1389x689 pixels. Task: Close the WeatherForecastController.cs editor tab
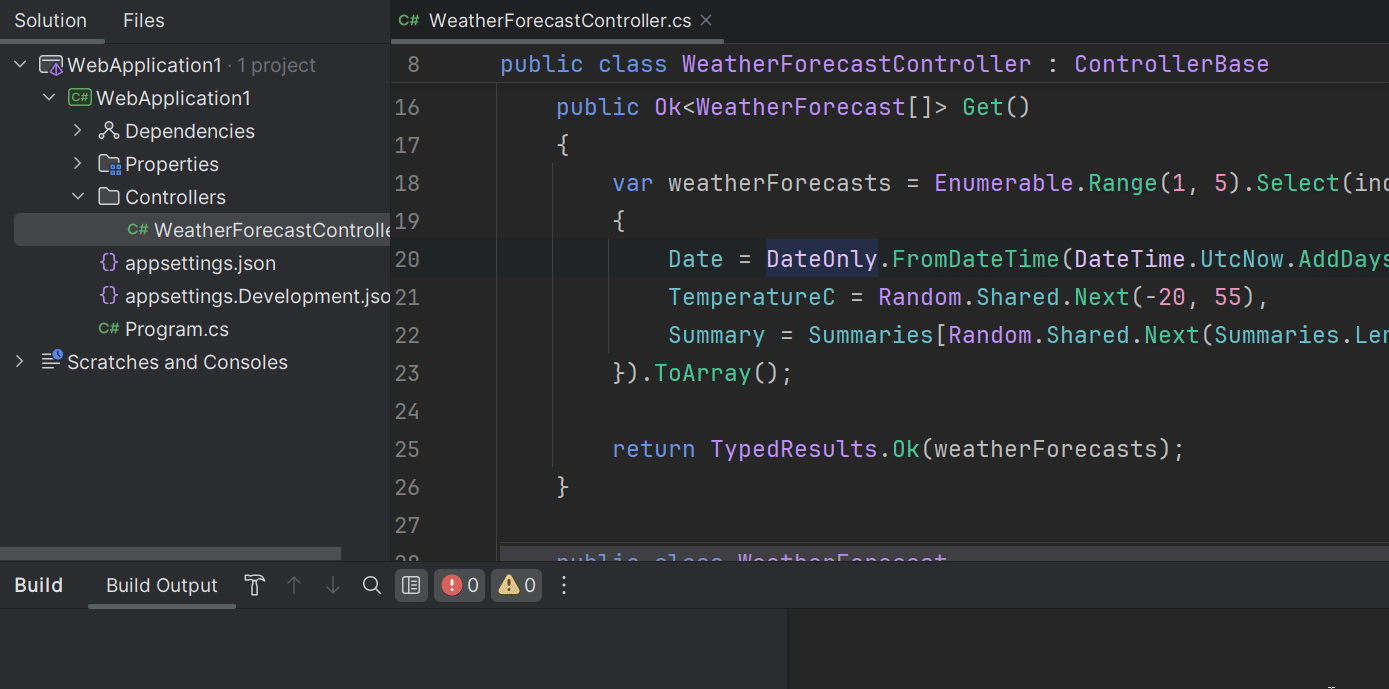(705, 20)
